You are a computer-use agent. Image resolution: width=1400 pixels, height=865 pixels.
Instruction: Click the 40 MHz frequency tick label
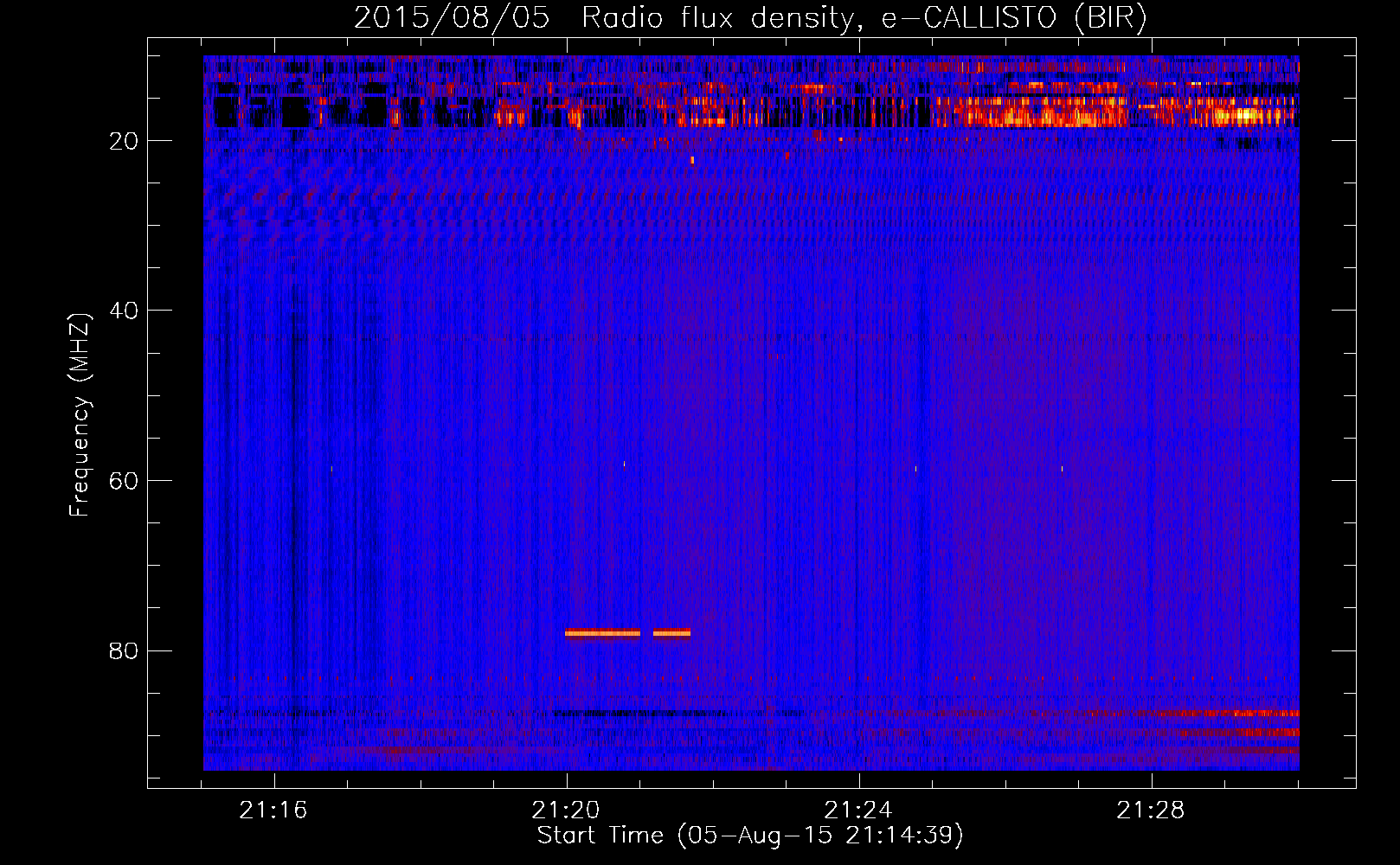pos(124,311)
